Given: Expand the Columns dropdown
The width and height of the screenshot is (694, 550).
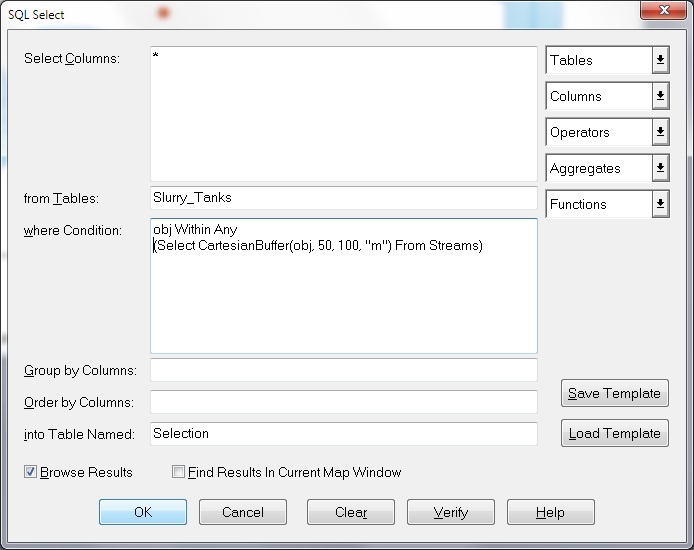Looking at the screenshot, I should pos(660,96).
